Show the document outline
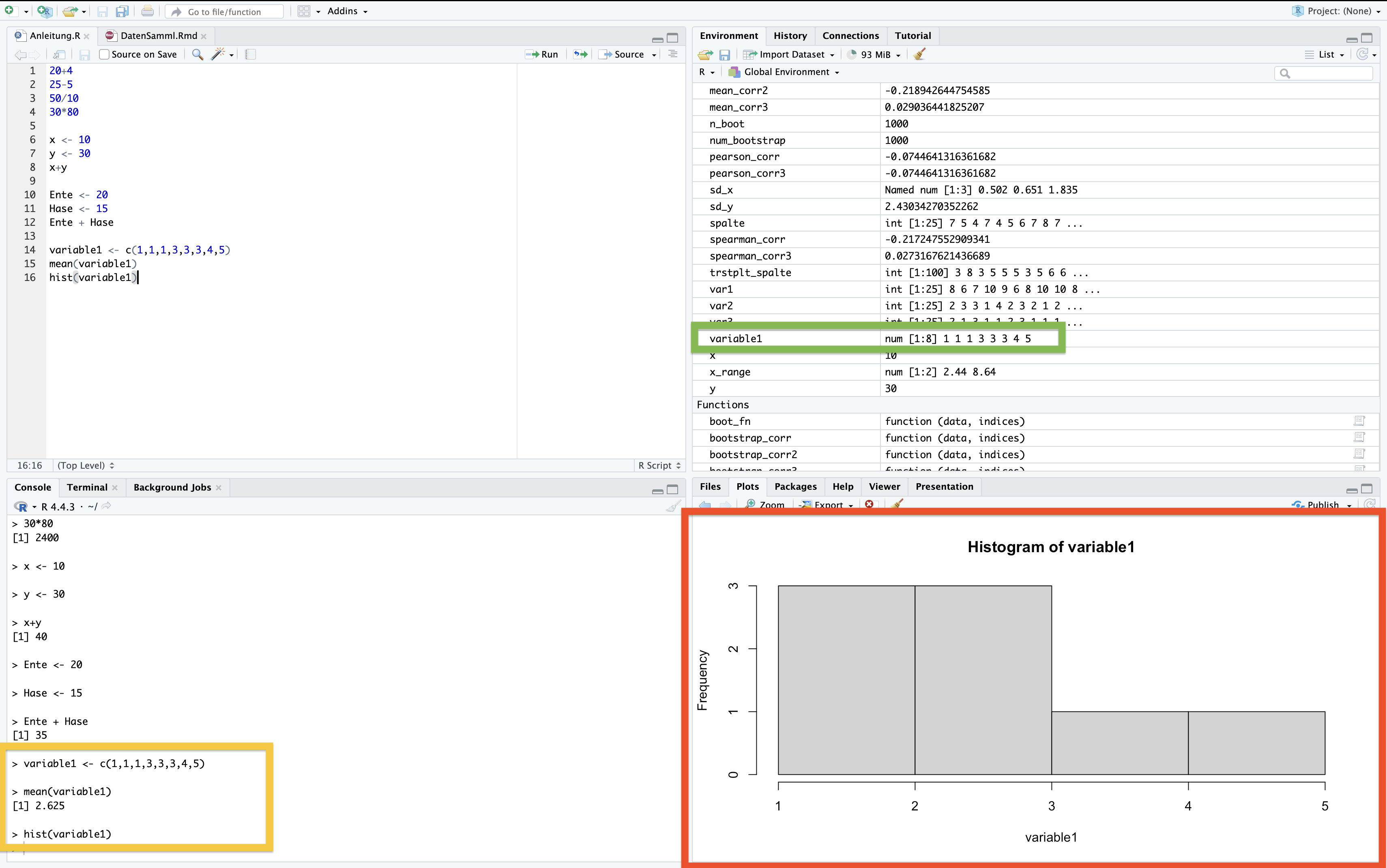The image size is (1387, 868). pos(673,54)
